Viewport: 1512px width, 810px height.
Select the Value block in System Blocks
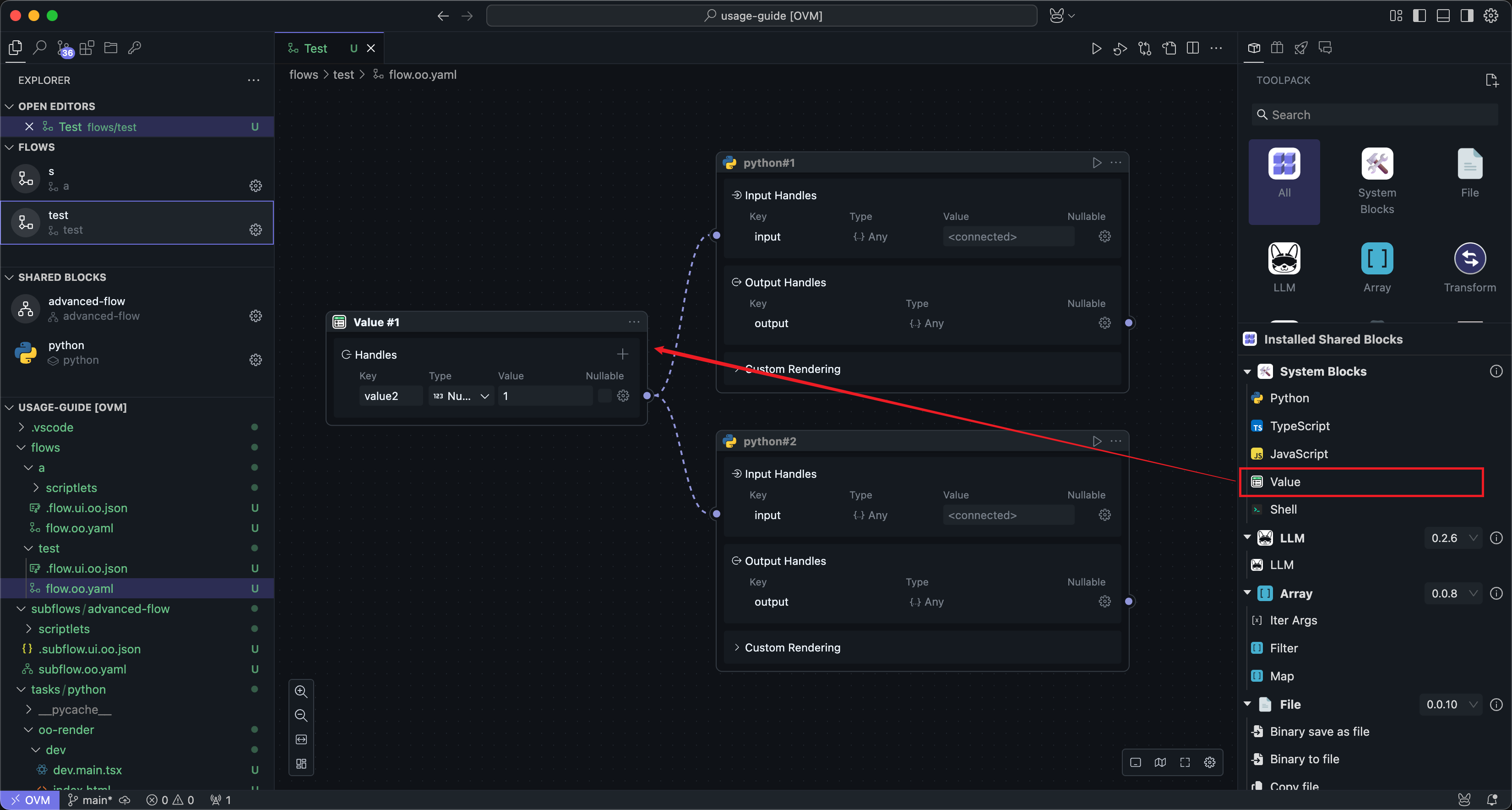tap(1285, 482)
